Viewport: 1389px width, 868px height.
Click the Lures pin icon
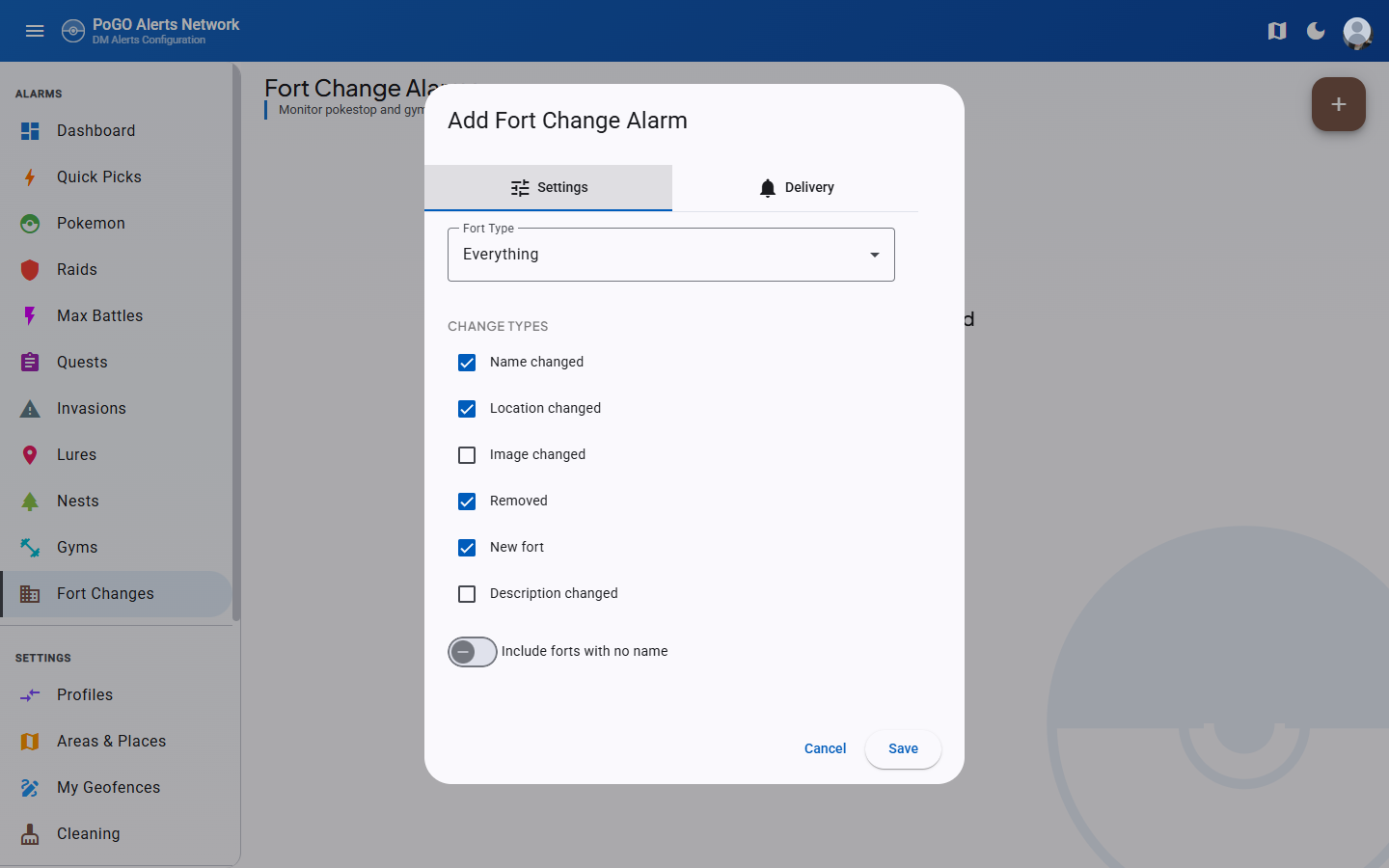(30, 455)
